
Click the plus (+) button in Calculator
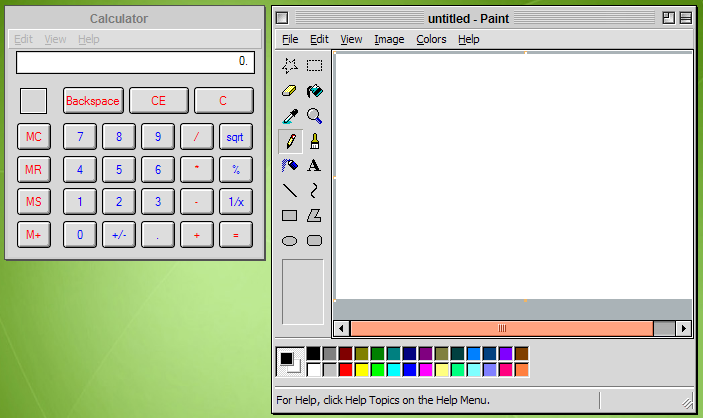coord(197,235)
